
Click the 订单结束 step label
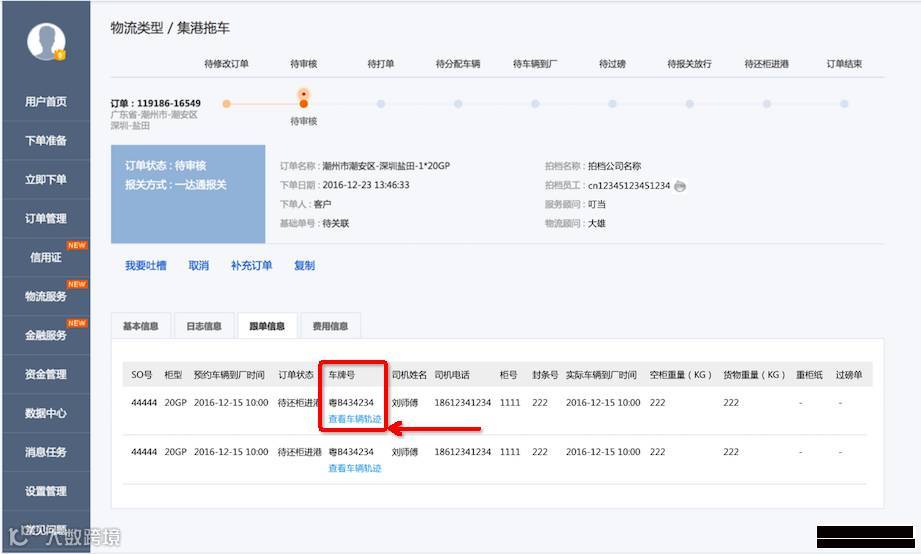[x=844, y=64]
